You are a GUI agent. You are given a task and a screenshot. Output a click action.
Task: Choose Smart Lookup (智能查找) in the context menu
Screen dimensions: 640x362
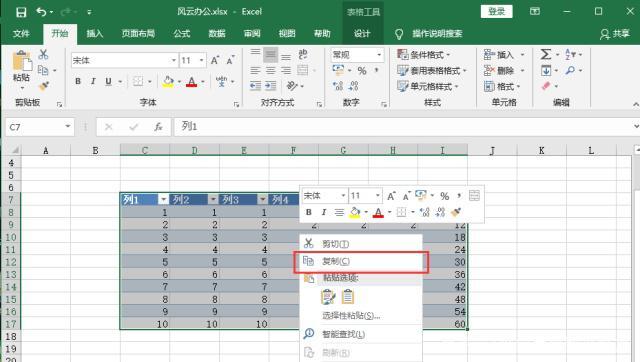click(361, 334)
